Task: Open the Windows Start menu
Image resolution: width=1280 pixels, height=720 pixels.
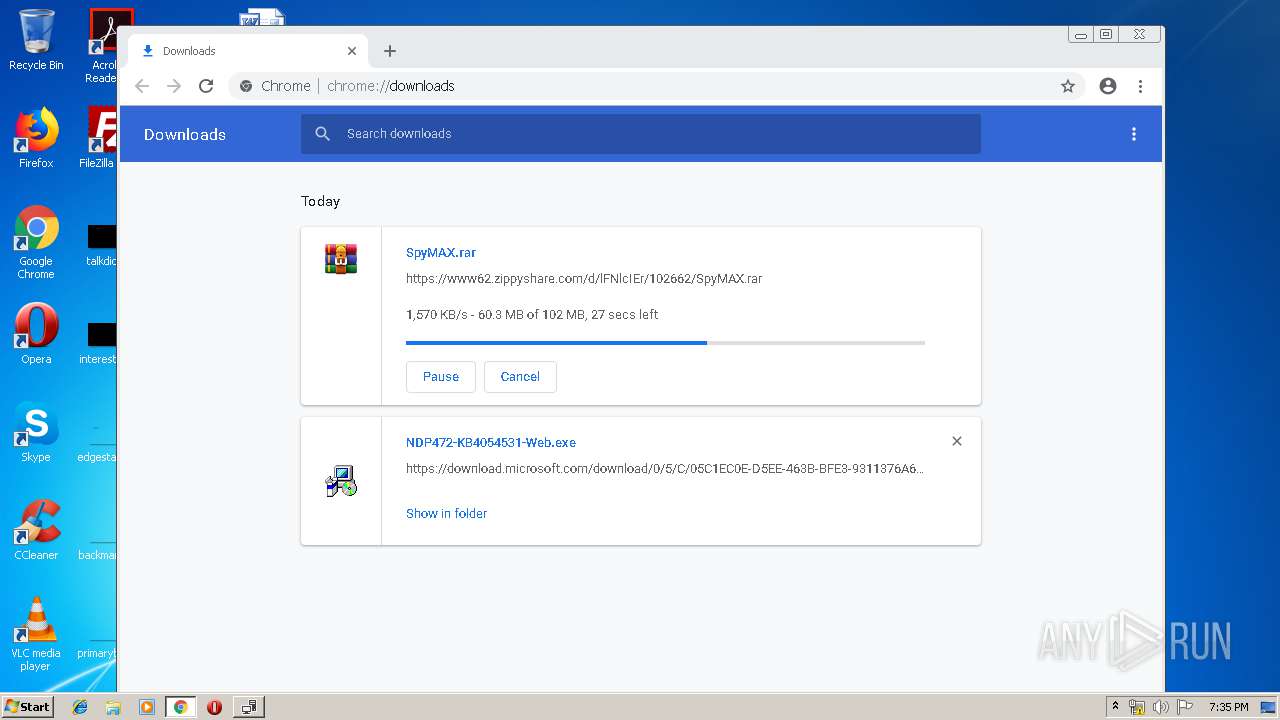Action: click(x=27, y=707)
